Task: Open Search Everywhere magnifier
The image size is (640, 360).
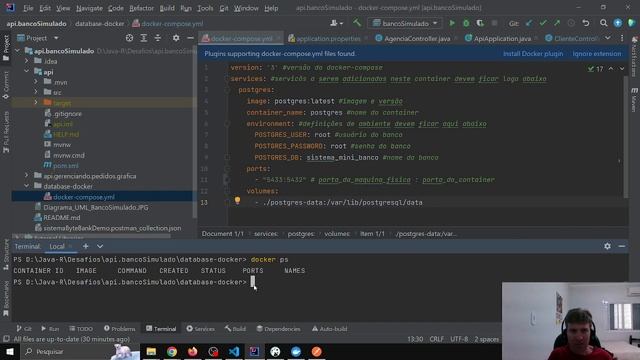Action: pos(603,23)
